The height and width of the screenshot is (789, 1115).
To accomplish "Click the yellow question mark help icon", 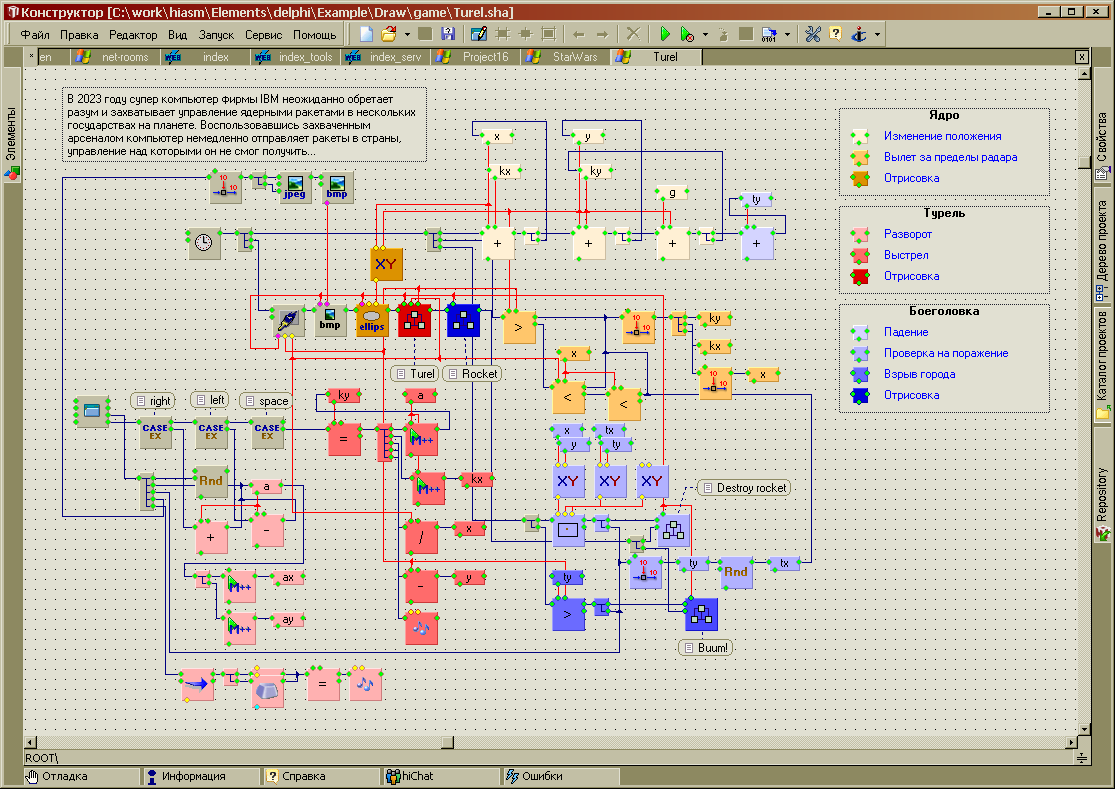I will 835,34.
